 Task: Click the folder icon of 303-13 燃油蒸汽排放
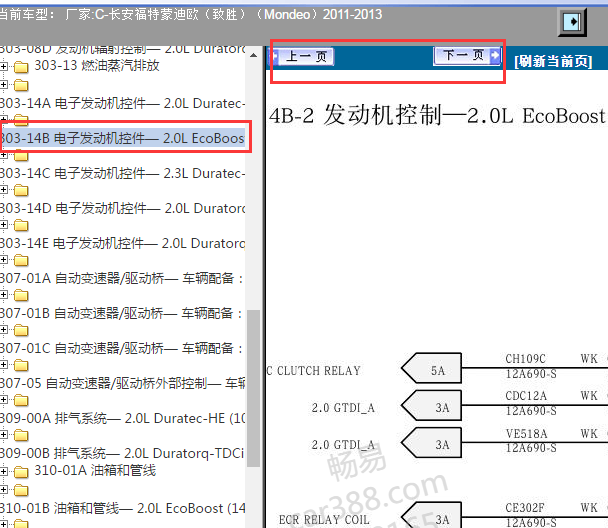(x=21, y=67)
